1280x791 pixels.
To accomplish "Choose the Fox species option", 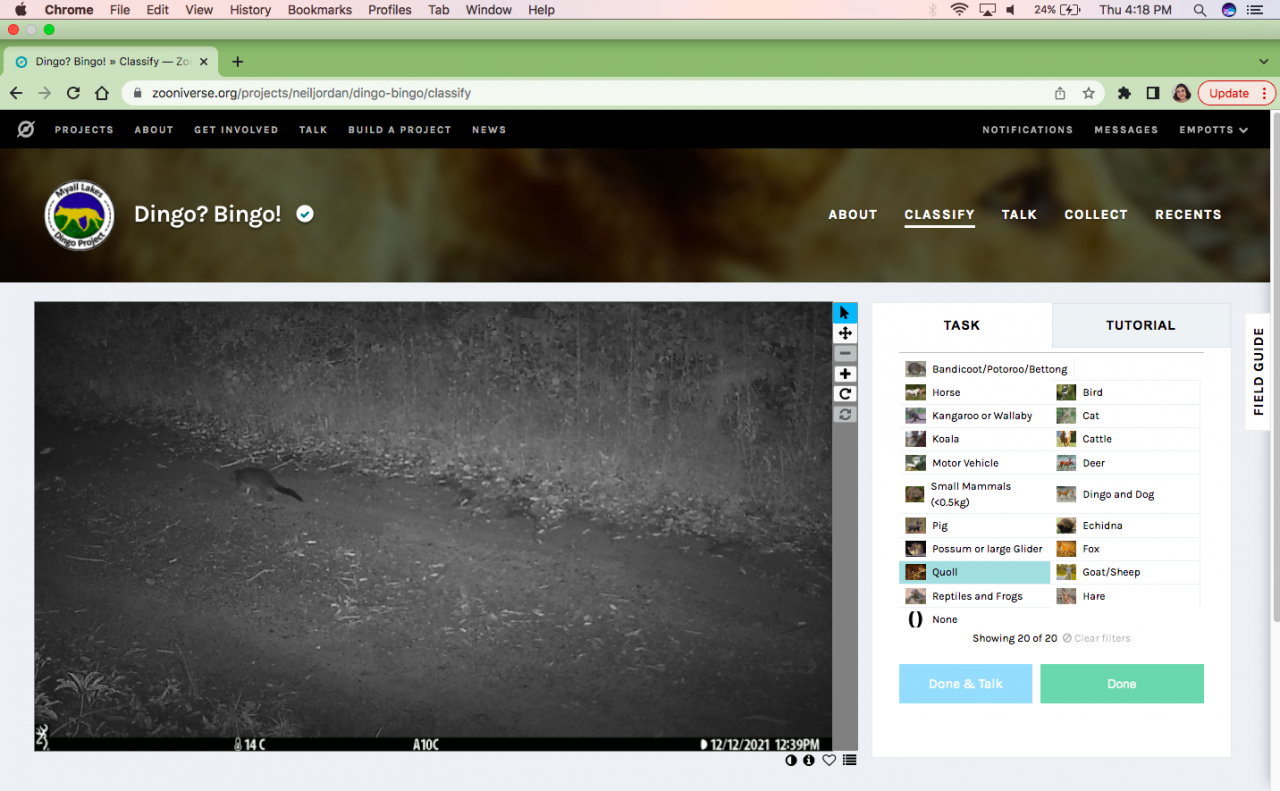I will click(1125, 549).
